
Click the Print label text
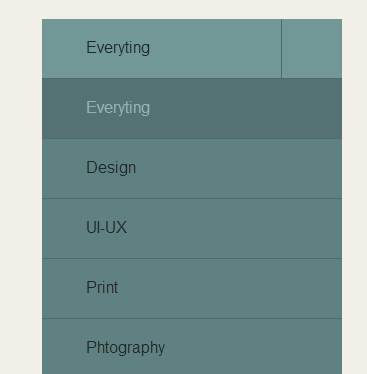pyautogui.click(x=102, y=287)
